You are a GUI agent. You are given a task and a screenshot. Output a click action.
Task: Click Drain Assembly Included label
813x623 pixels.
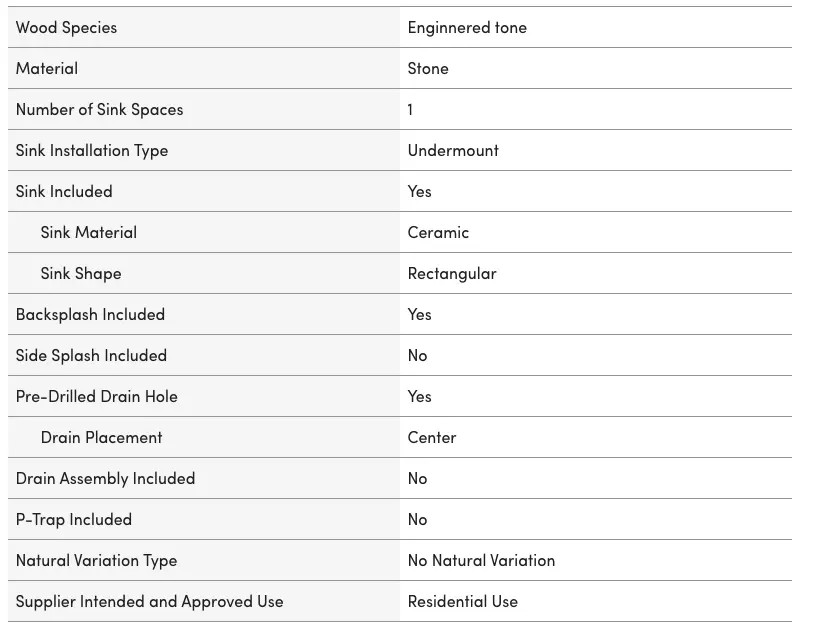coord(106,478)
